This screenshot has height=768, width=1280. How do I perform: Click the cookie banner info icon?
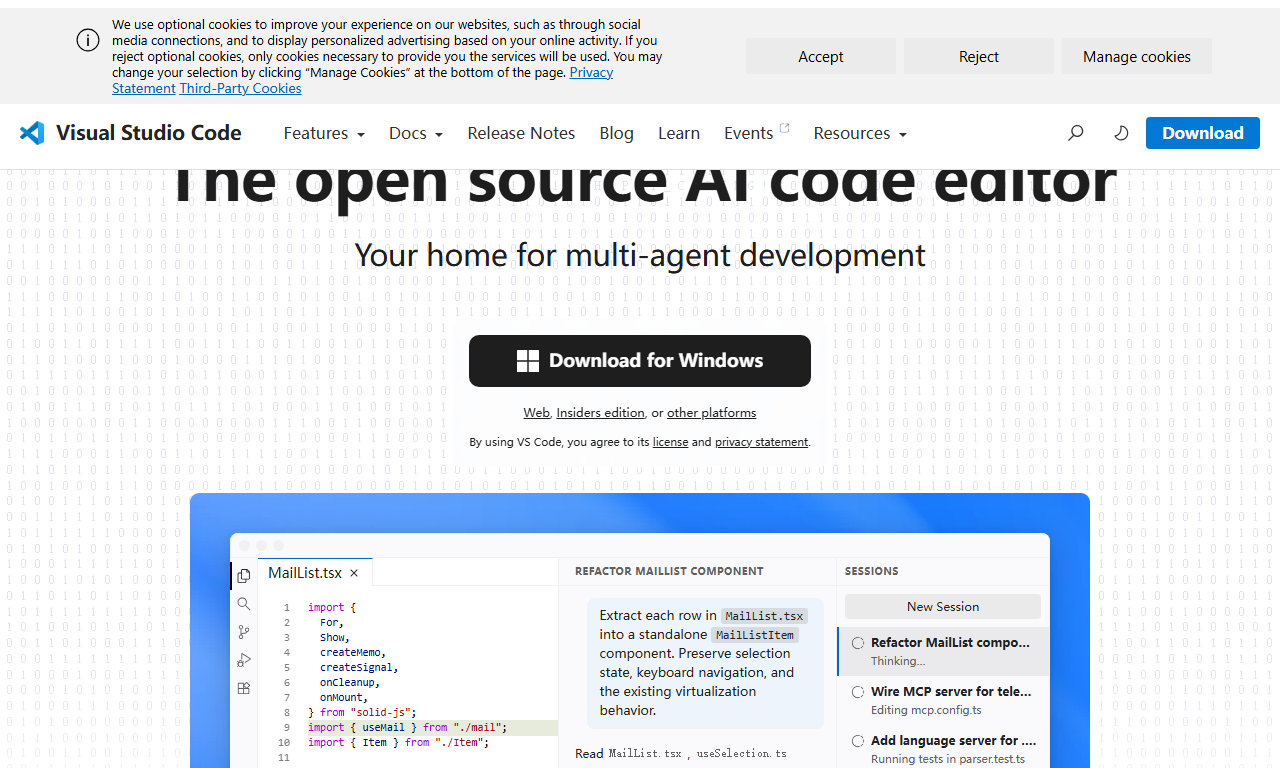coord(88,40)
